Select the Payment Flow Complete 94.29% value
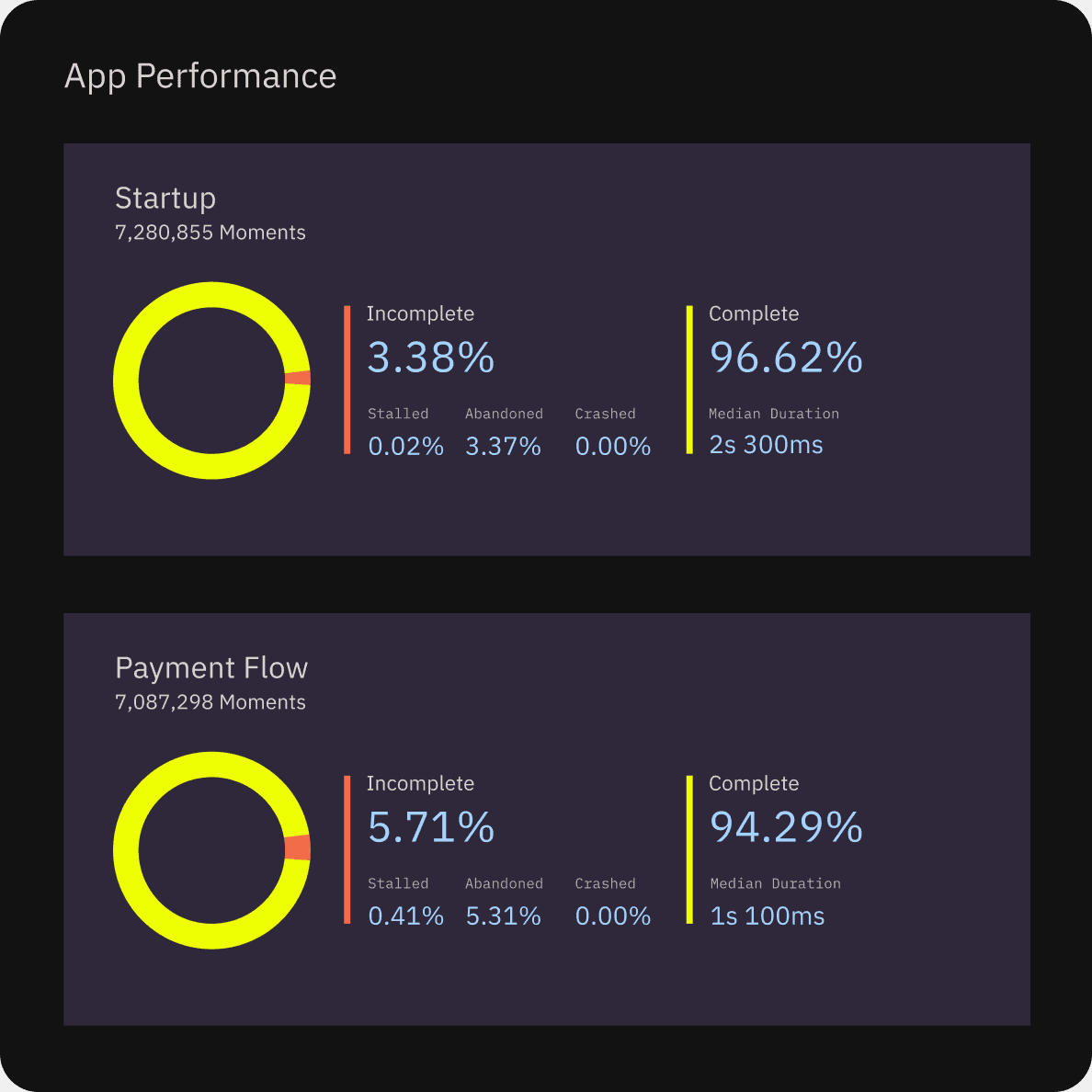Image resolution: width=1092 pixels, height=1092 pixels. pos(786,827)
